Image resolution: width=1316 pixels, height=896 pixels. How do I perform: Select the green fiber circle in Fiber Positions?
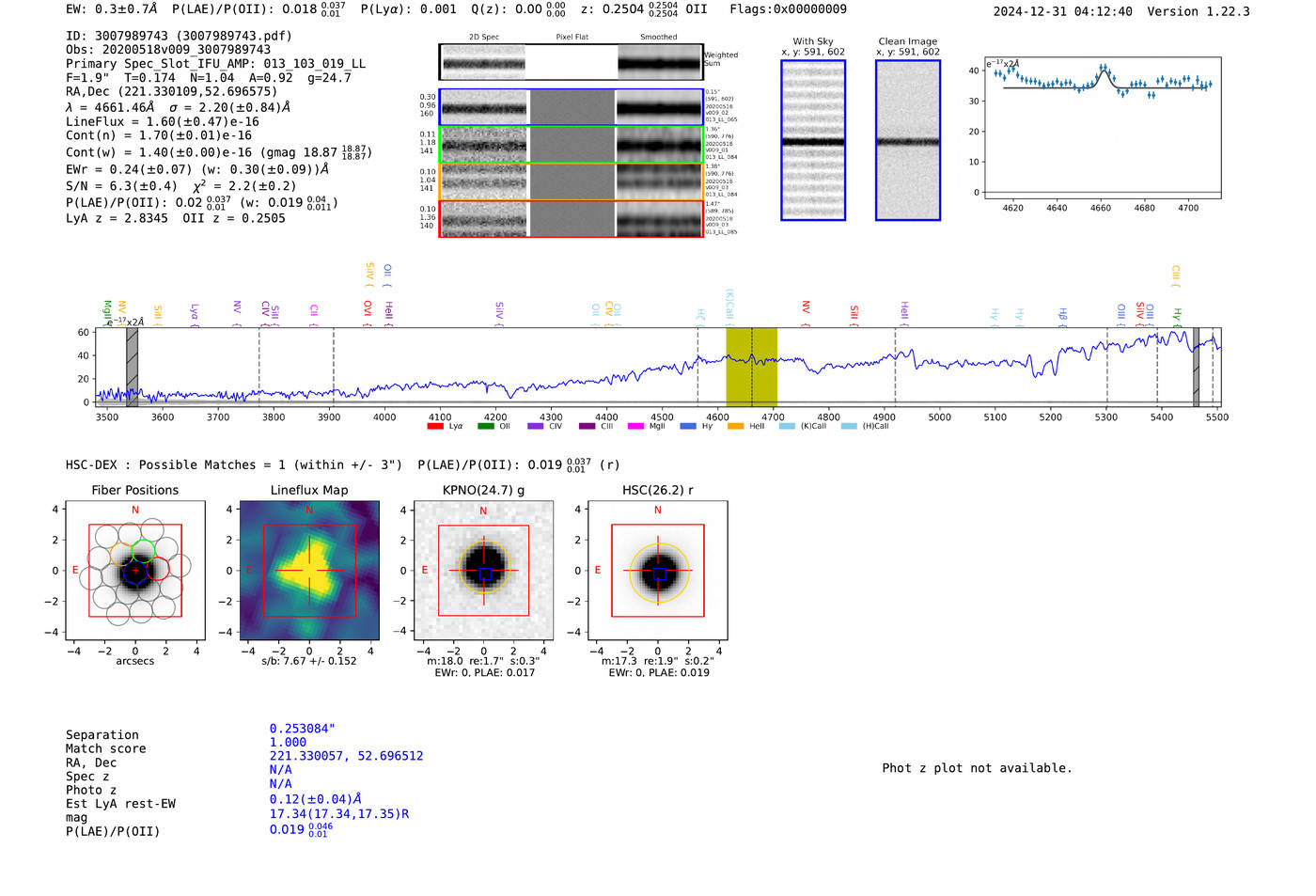(143, 552)
